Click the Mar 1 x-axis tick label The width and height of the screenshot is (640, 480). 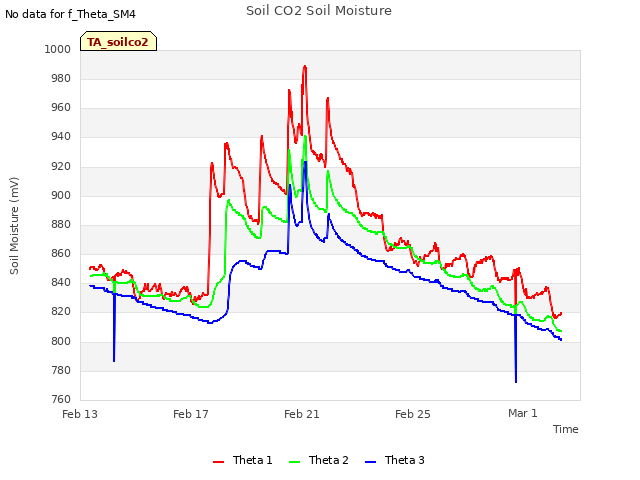pyautogui.click(x=523, y=413)
